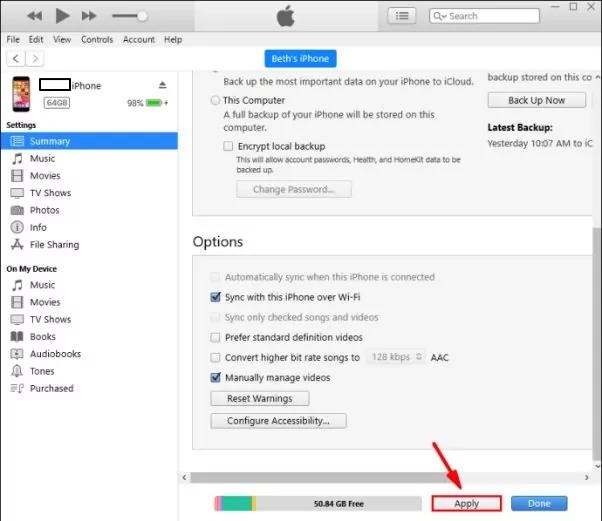
Task: Open the Account menu
Action: tap(138, 40)
